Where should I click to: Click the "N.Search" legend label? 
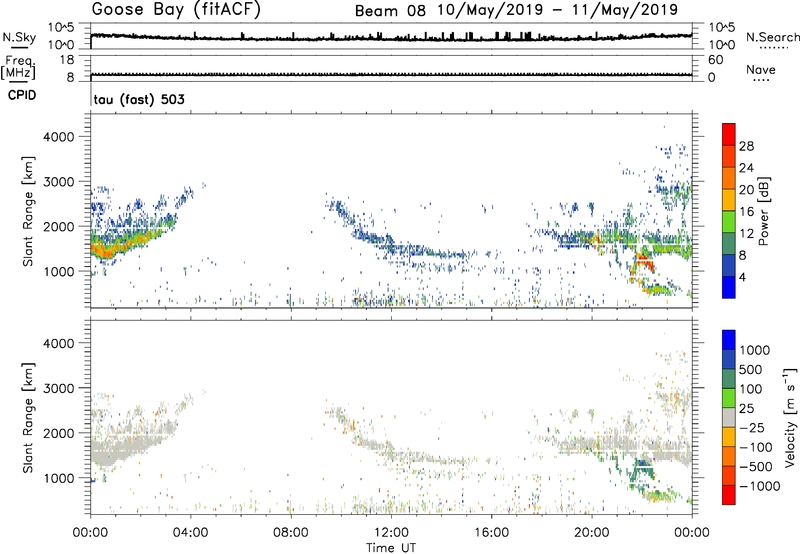point(772,37)
